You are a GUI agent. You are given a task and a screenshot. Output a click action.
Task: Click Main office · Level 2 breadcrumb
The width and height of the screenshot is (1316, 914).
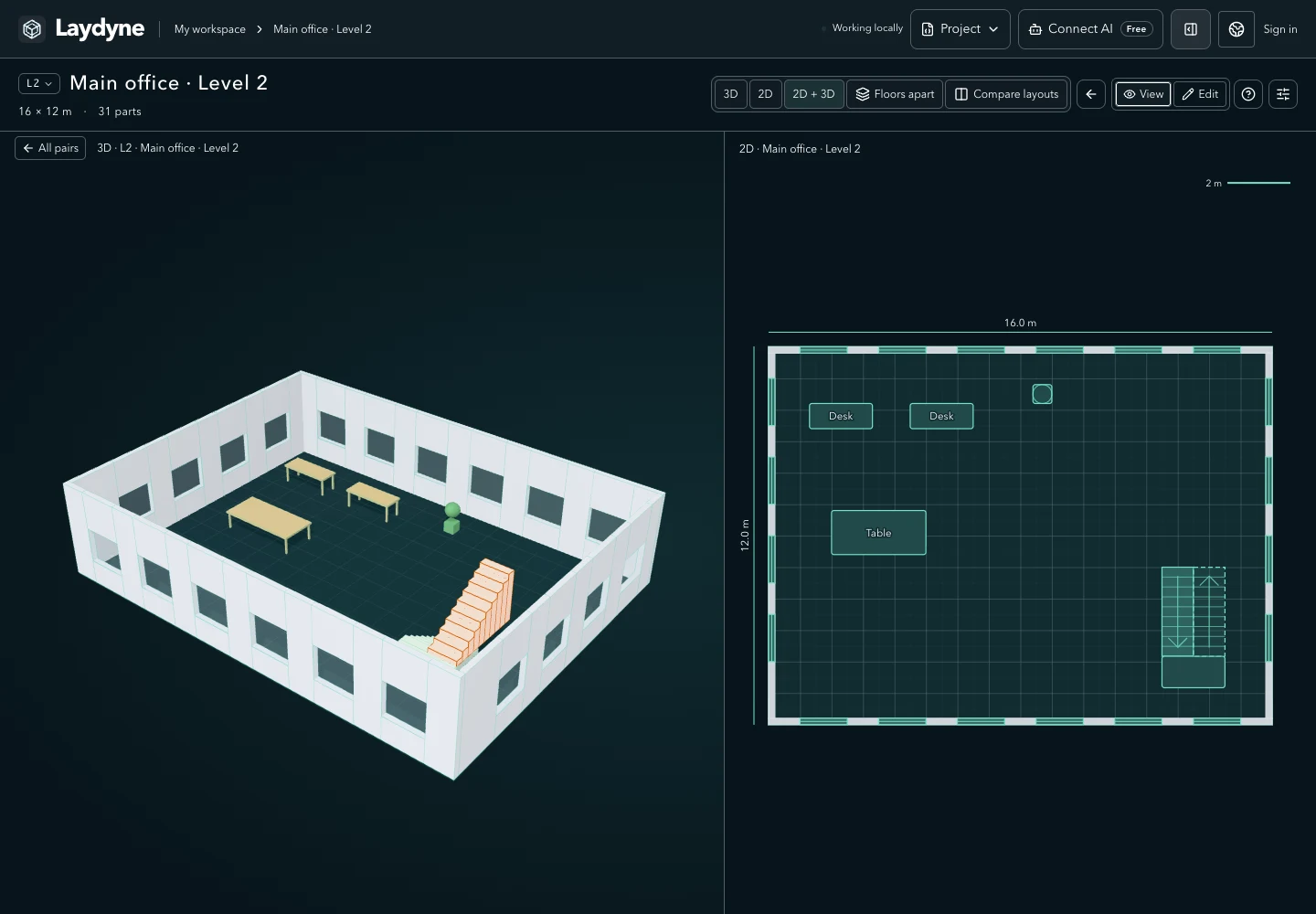tap(323, 29)
